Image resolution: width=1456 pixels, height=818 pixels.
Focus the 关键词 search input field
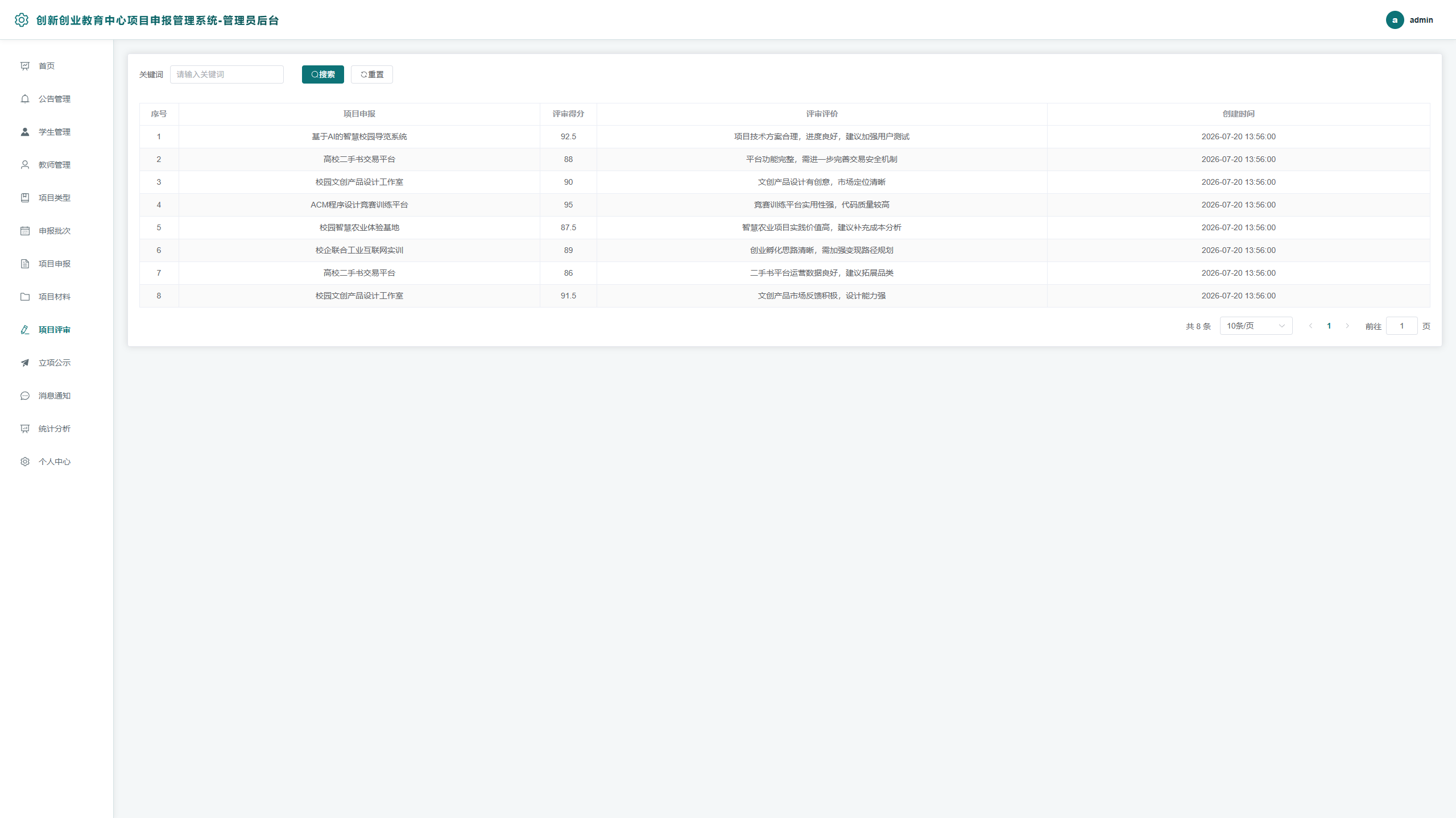coord(226,74)
